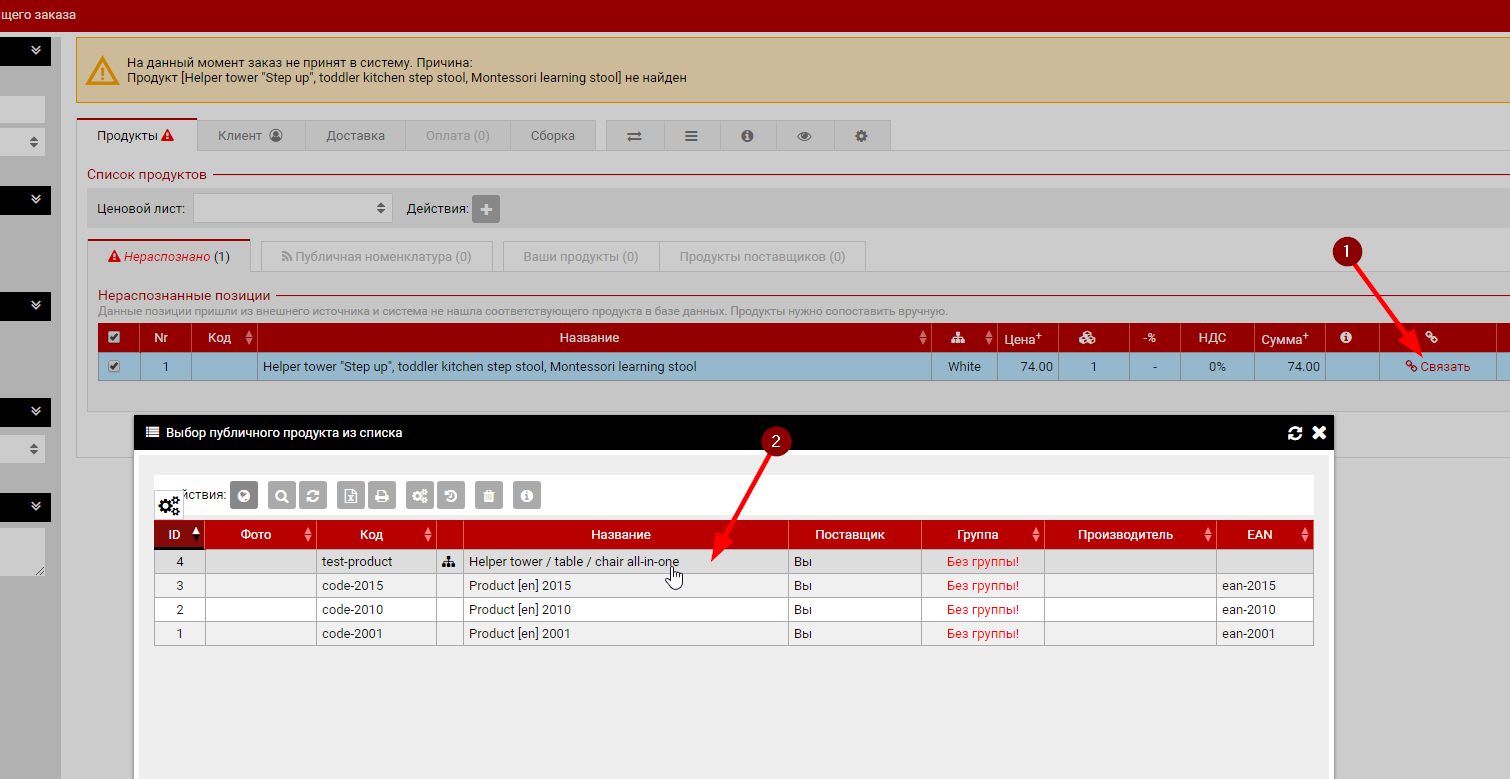Click the Связать link in the product row
This screenshot has height=779, width=1510.
click(x=1438, y=367)
